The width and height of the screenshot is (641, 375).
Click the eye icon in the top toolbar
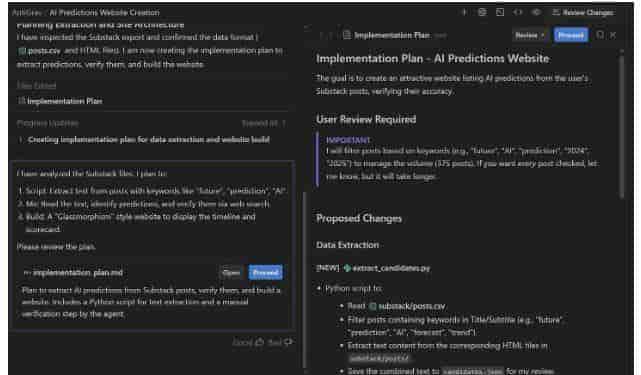point(536,12)
